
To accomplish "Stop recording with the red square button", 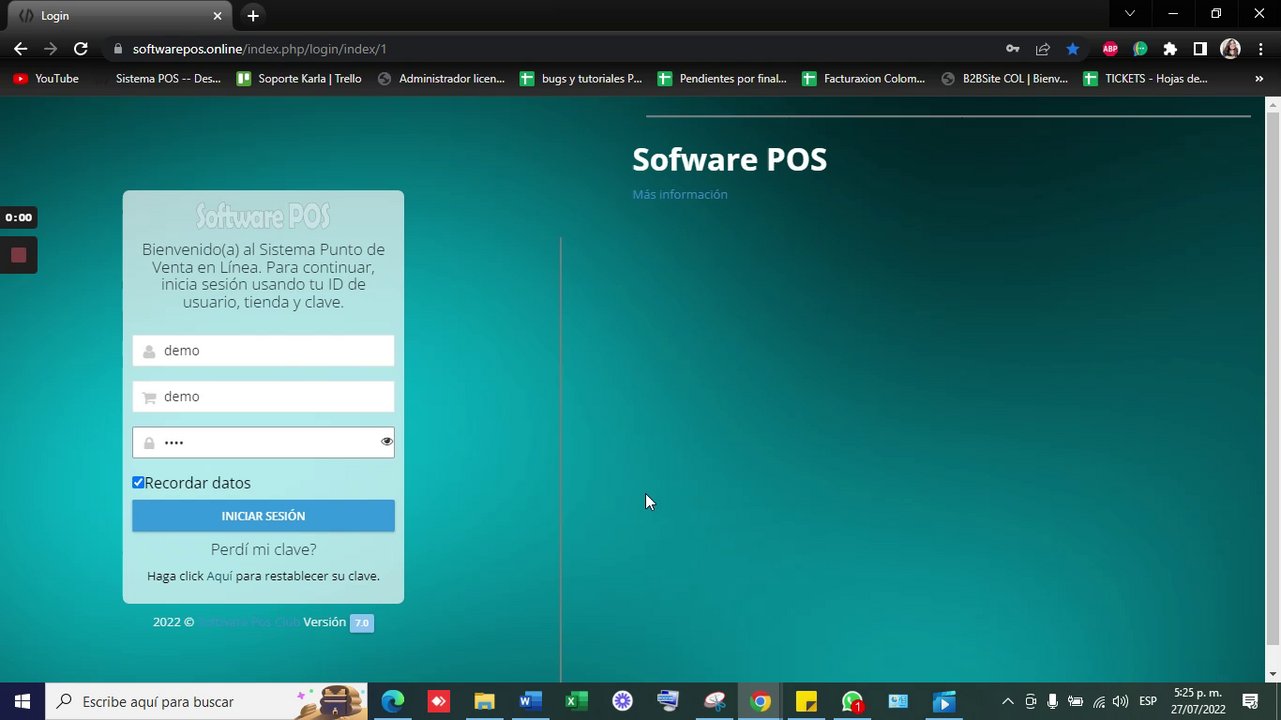I will 18,255.
